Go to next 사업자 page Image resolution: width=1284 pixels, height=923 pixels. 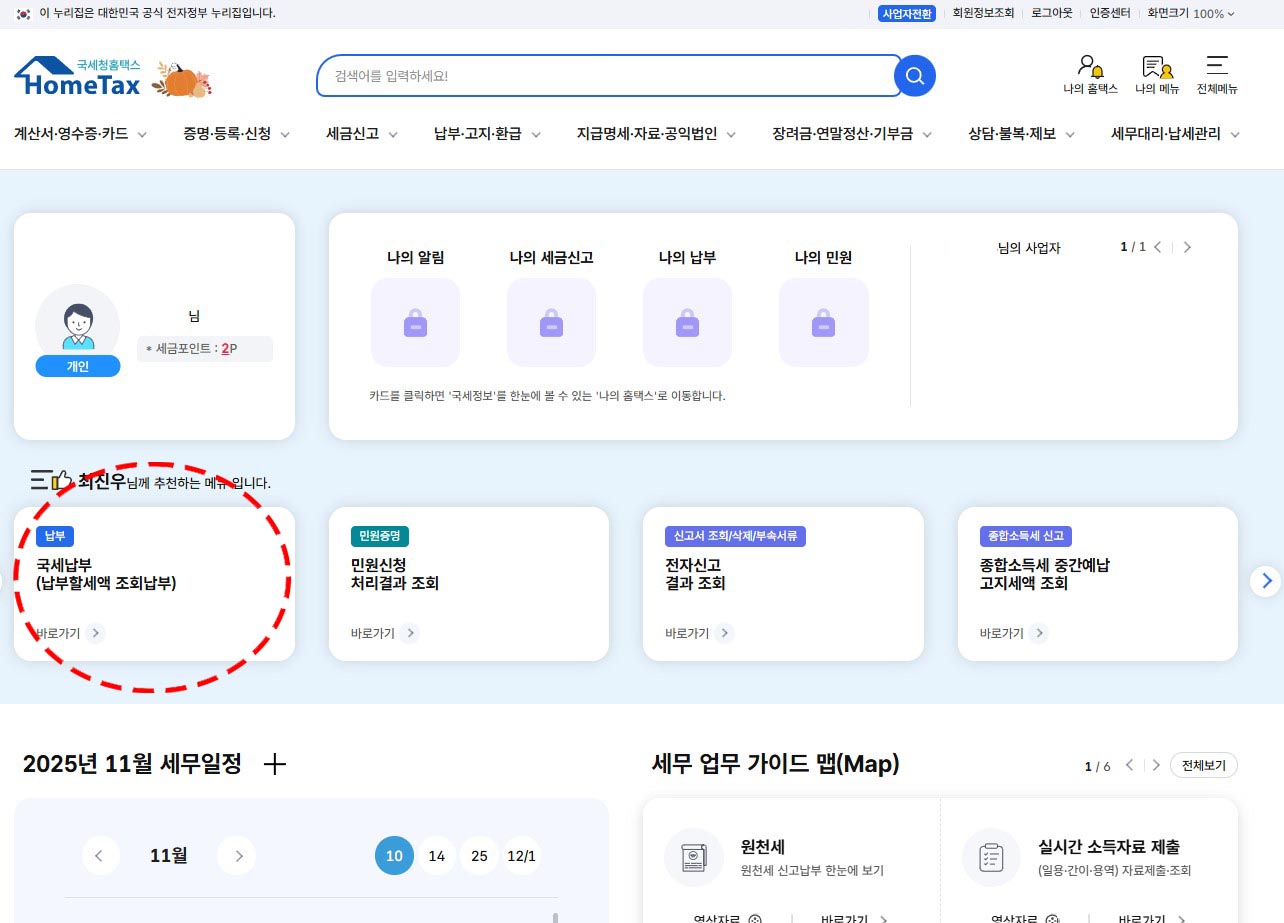click(x=1187, y=247)
